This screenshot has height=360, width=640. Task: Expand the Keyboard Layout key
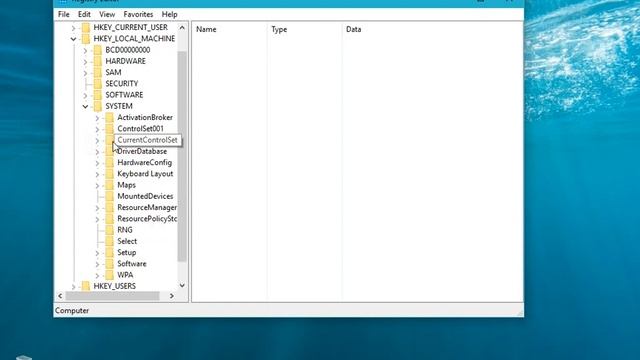(x=97, y=174)
